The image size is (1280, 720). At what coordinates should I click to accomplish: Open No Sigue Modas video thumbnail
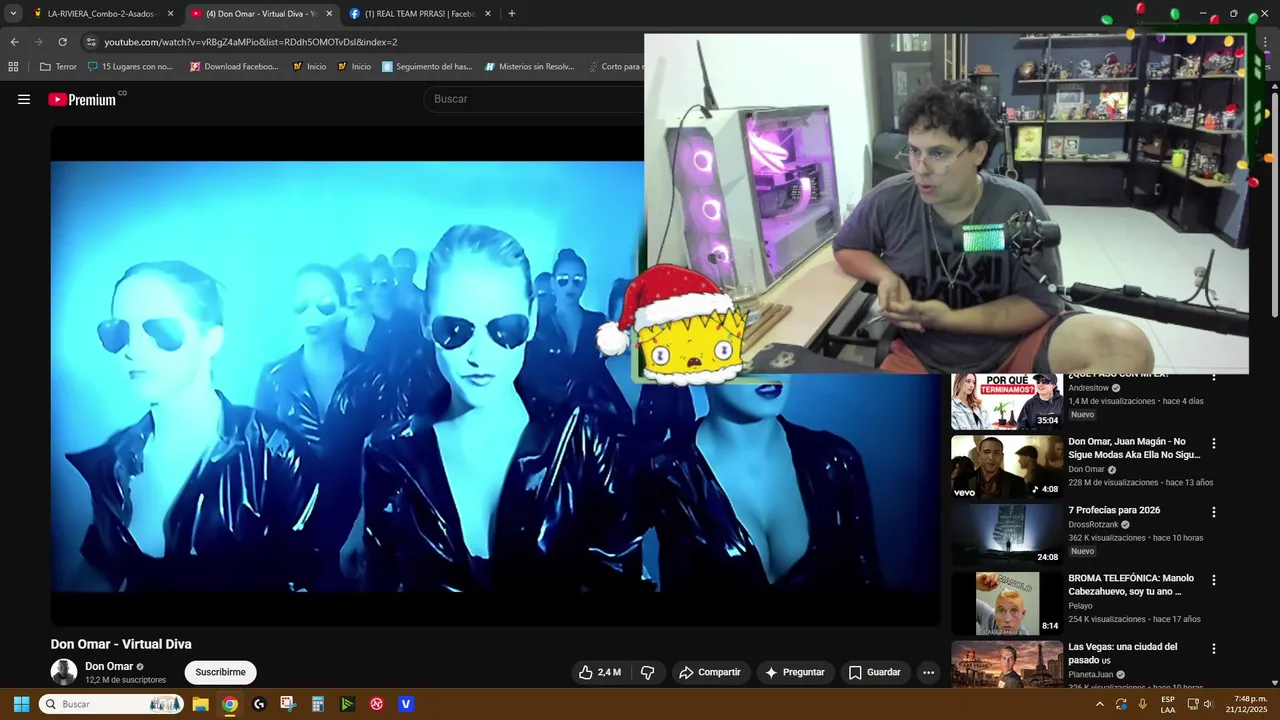[1006, 467]
